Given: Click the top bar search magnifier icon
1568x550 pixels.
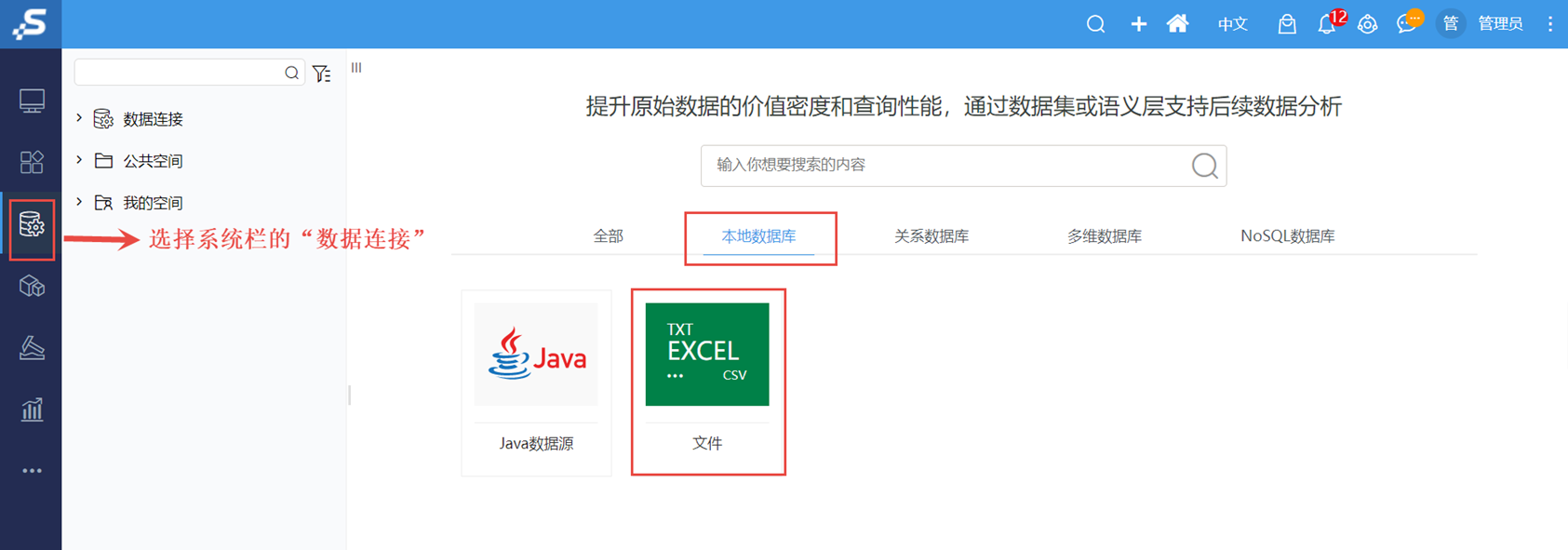Looking at the screenshot, I should click(x=1096, y=24).
